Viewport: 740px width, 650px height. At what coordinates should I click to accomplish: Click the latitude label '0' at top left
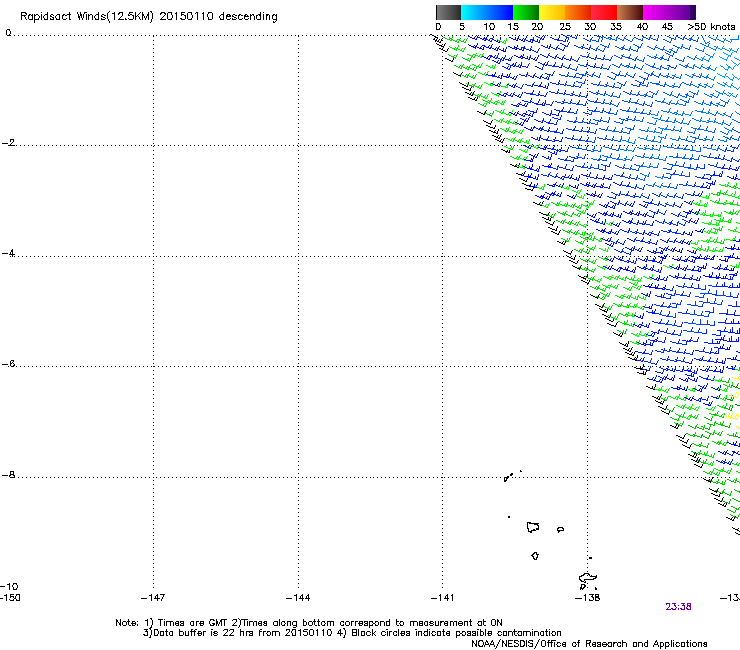pos(8,33)
